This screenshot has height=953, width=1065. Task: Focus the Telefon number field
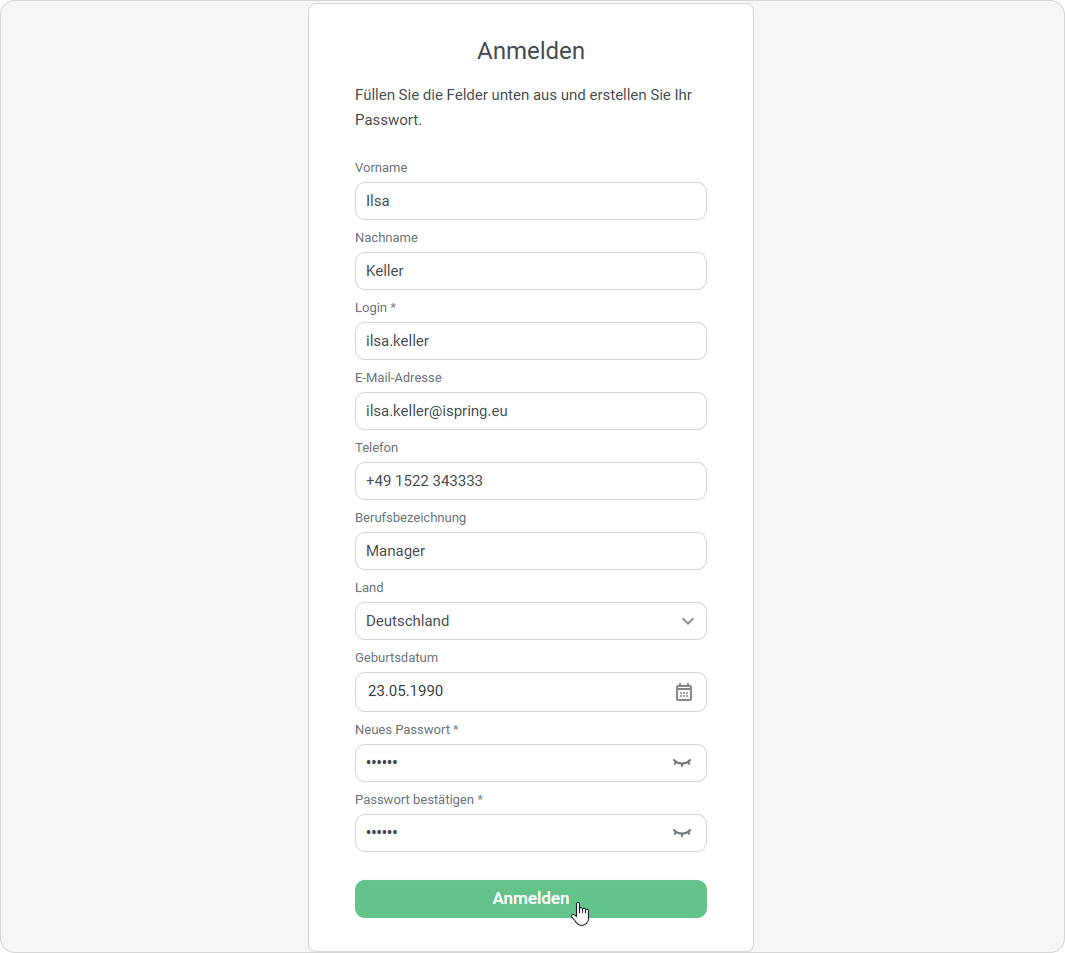530,481
